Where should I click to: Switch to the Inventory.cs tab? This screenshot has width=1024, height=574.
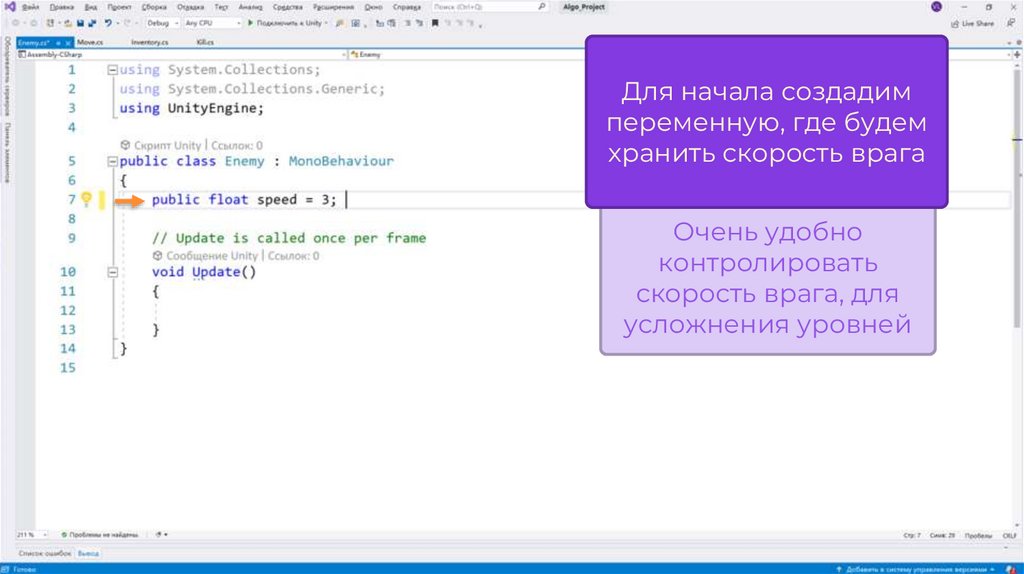(149, 42)
